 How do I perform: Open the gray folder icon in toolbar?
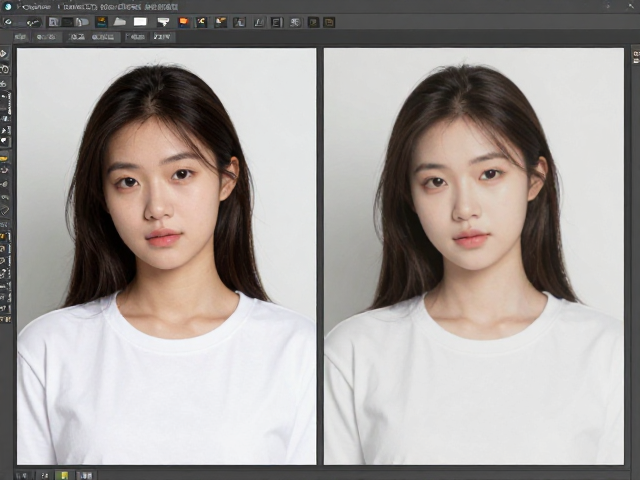[x=120, y=22]
